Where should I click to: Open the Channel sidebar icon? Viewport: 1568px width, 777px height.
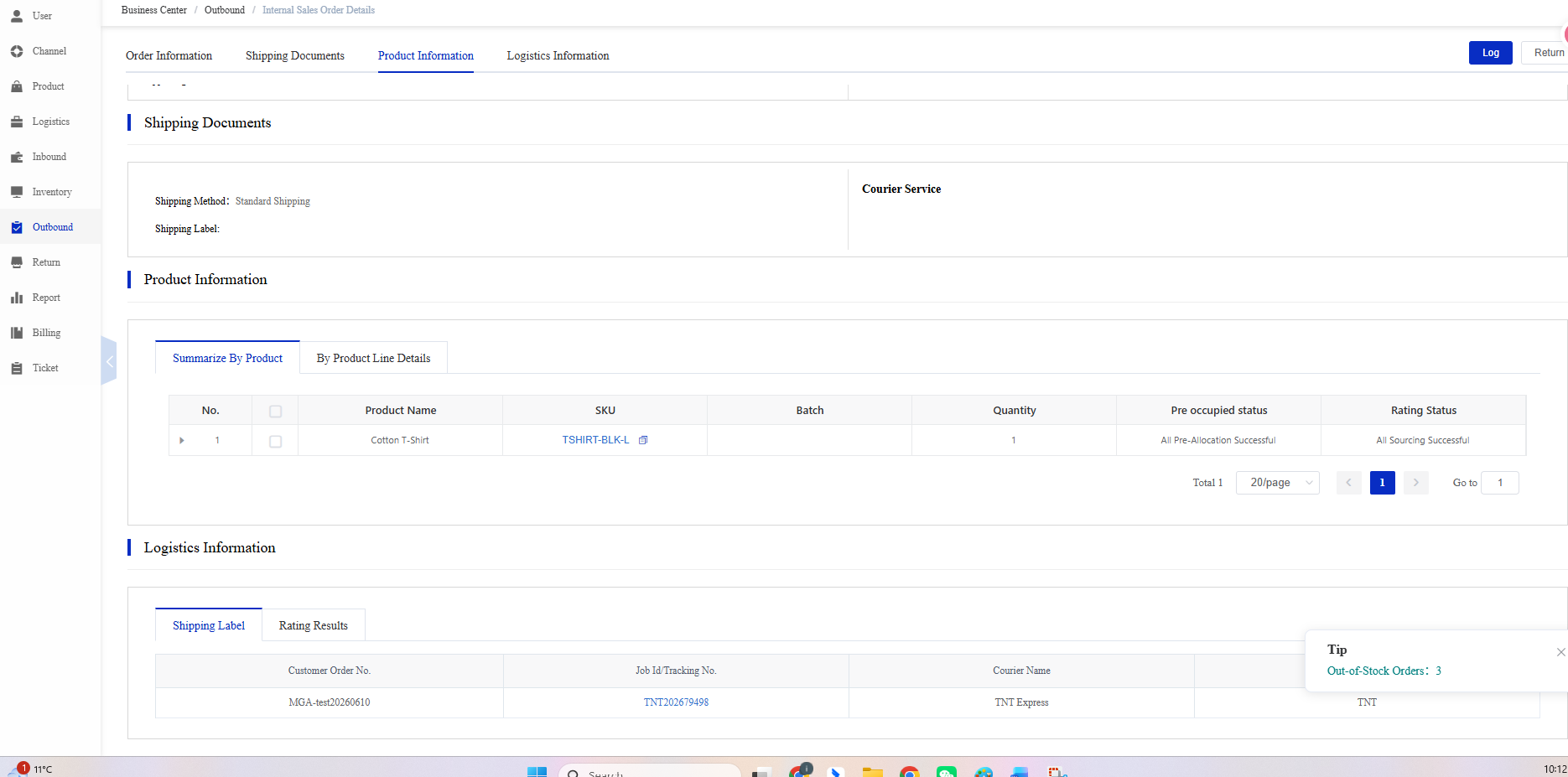(x=17, y=51)
